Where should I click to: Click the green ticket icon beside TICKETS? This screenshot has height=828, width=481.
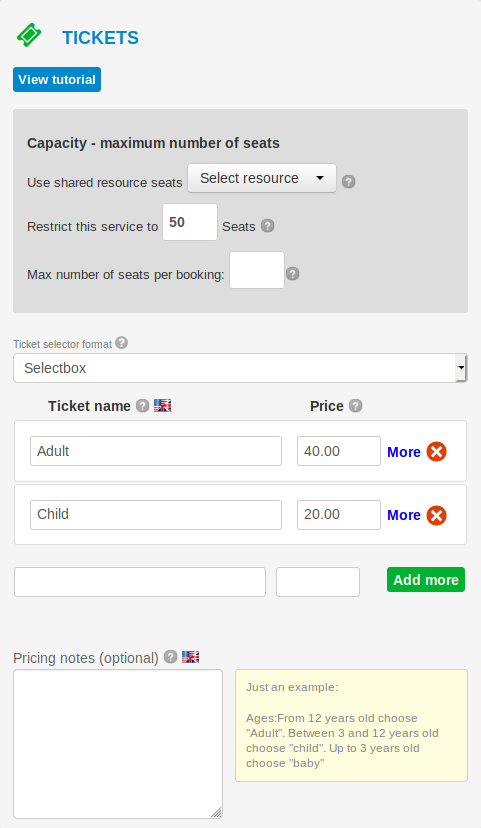(29, 35)
